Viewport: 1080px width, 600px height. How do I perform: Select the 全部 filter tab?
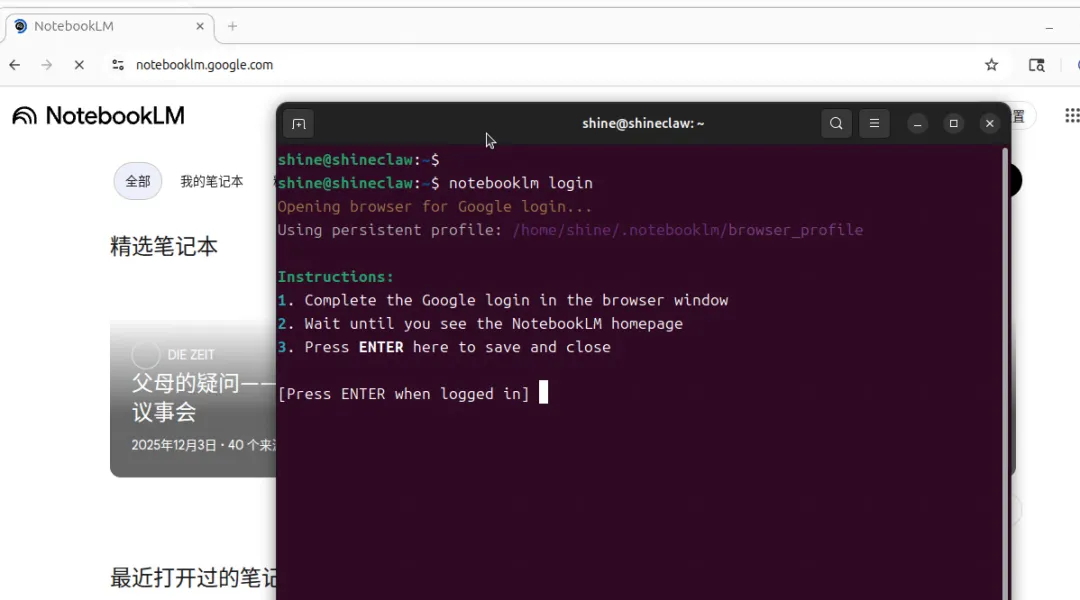tap(138, 181)
